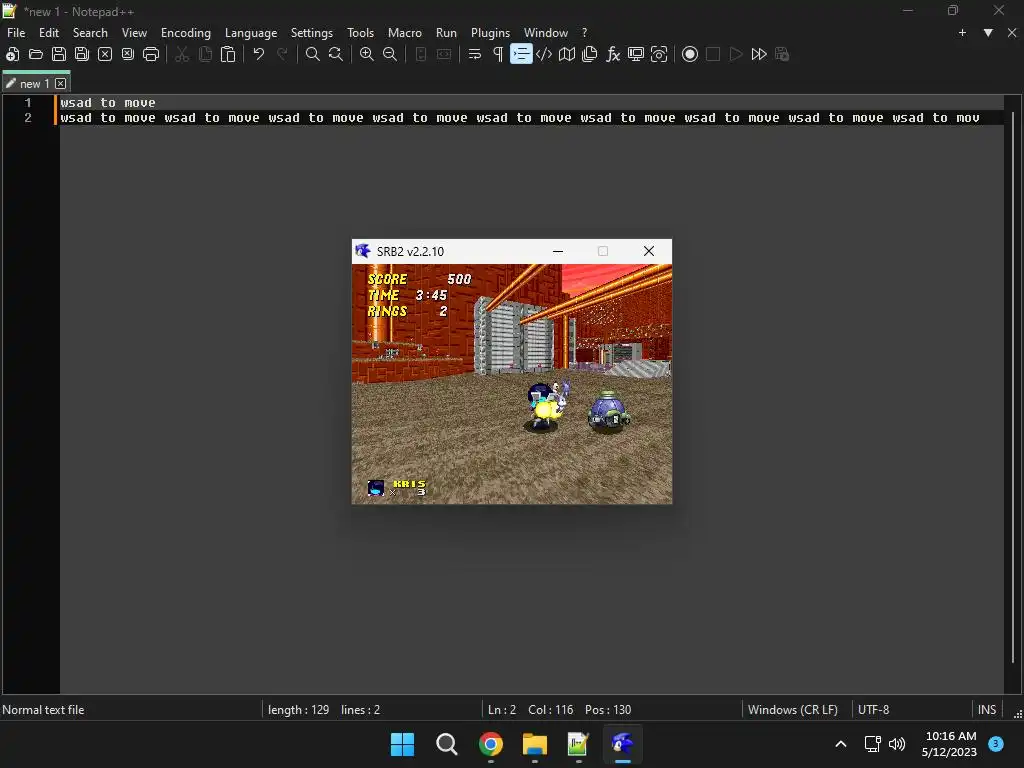Click the define your language icon
This screenshot has height=768, width=1024.
(544, 54)
